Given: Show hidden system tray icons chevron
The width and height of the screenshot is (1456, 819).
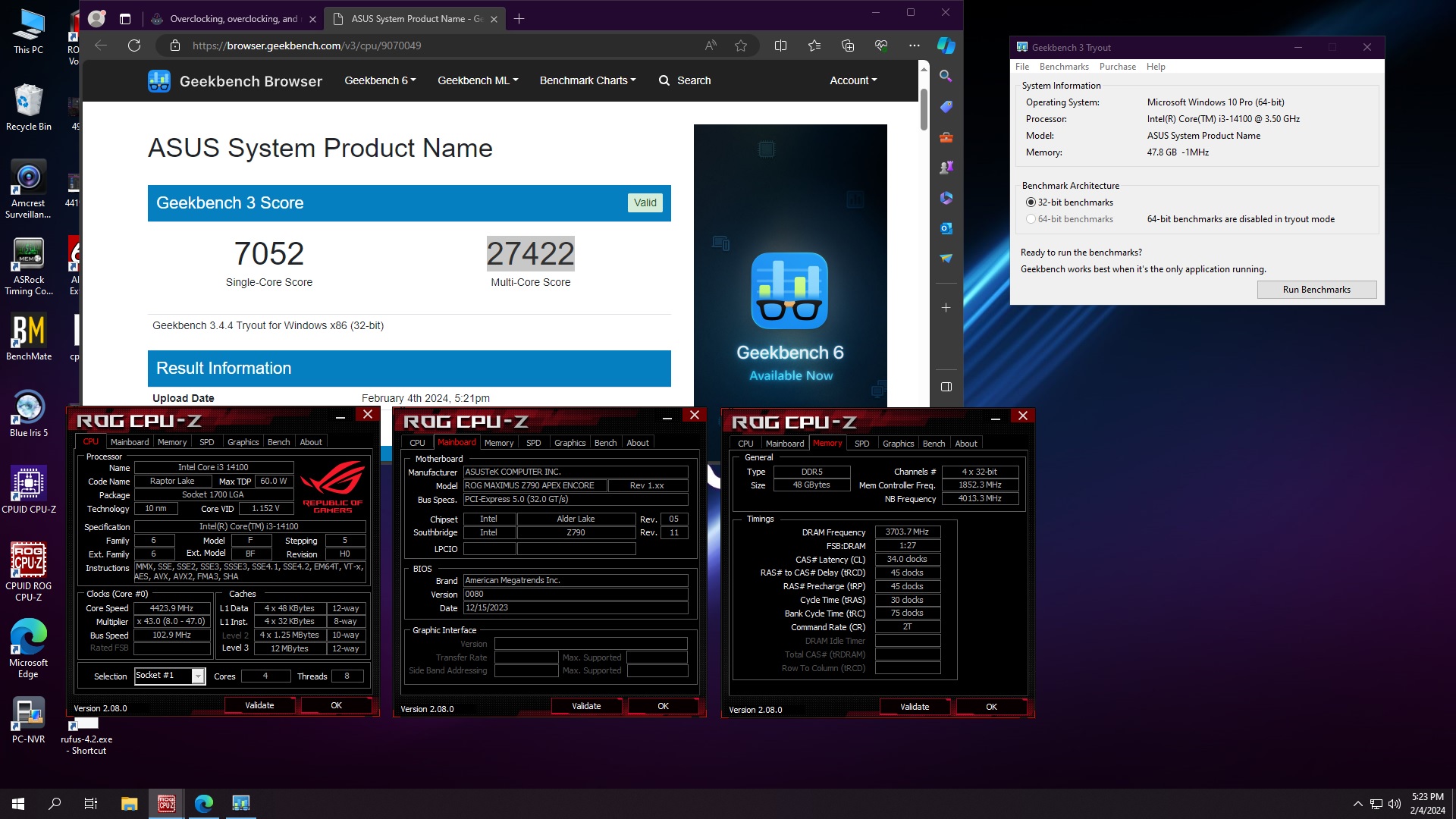Looking at the screenshot, I should pos(1357,804).
